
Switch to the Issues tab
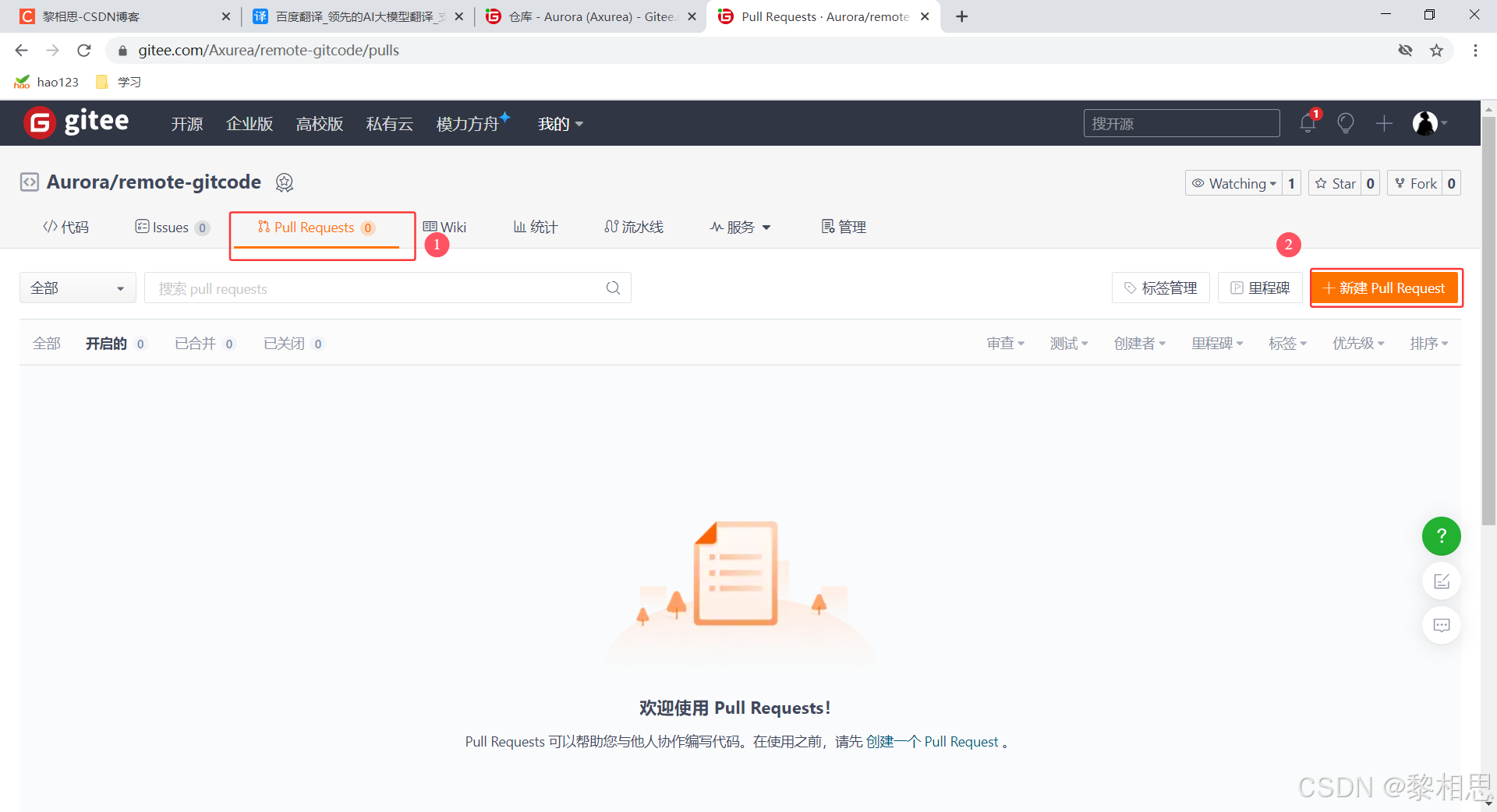click(x=172, y=227)
